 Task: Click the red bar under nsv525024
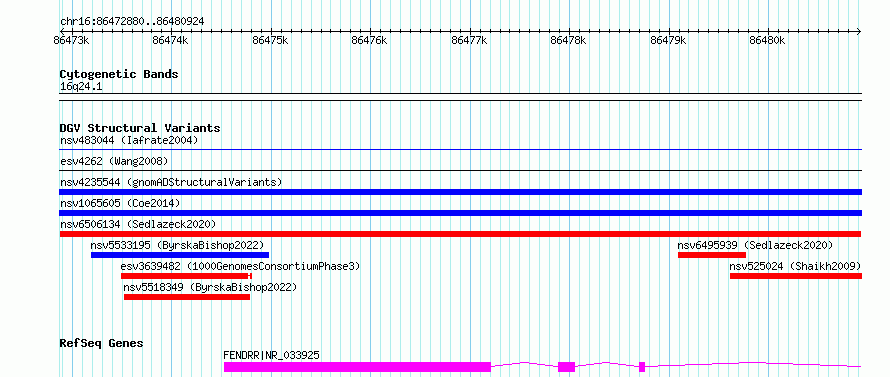(796, 276)
